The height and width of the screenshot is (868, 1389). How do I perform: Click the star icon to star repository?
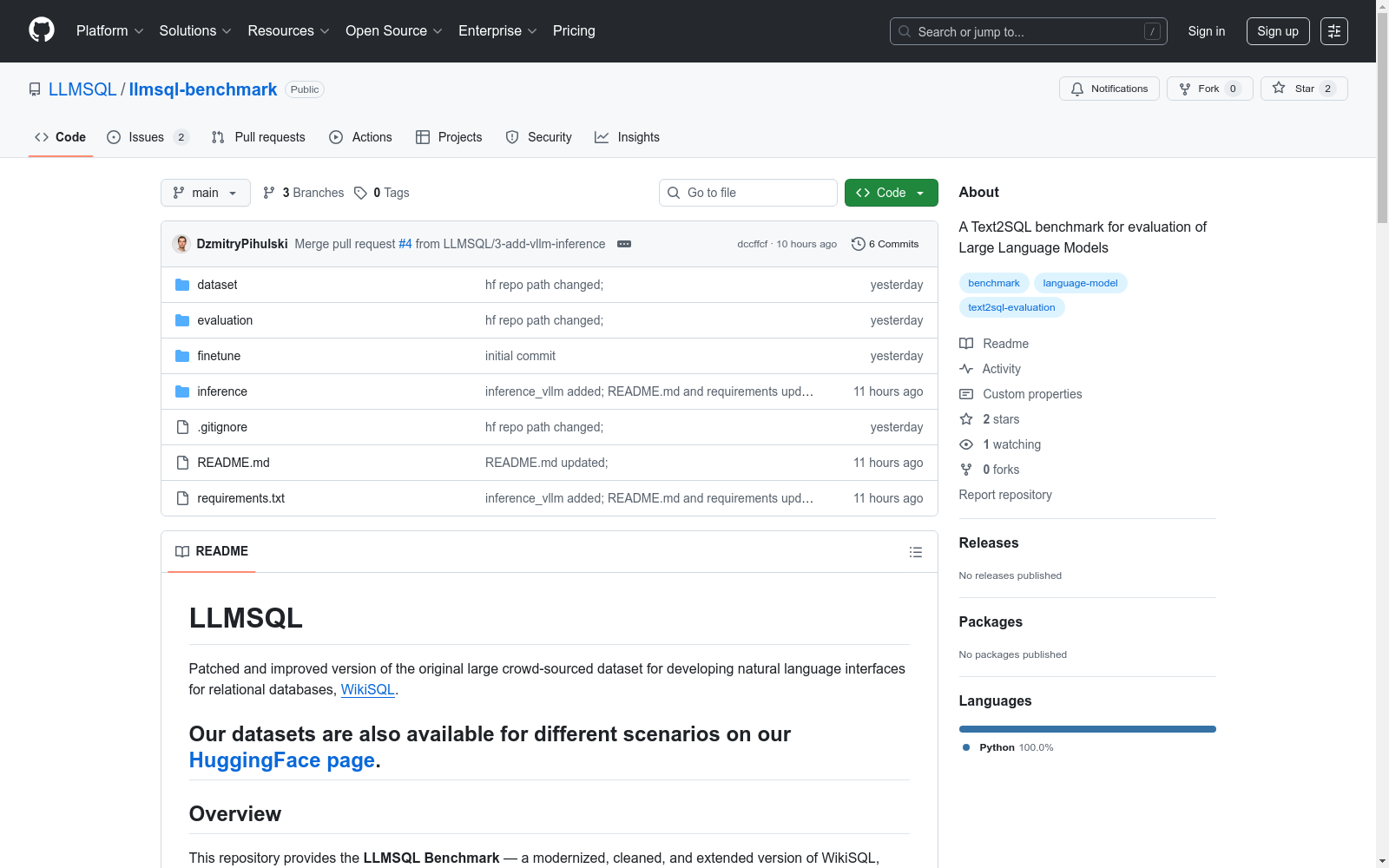tap(1279, 89)
